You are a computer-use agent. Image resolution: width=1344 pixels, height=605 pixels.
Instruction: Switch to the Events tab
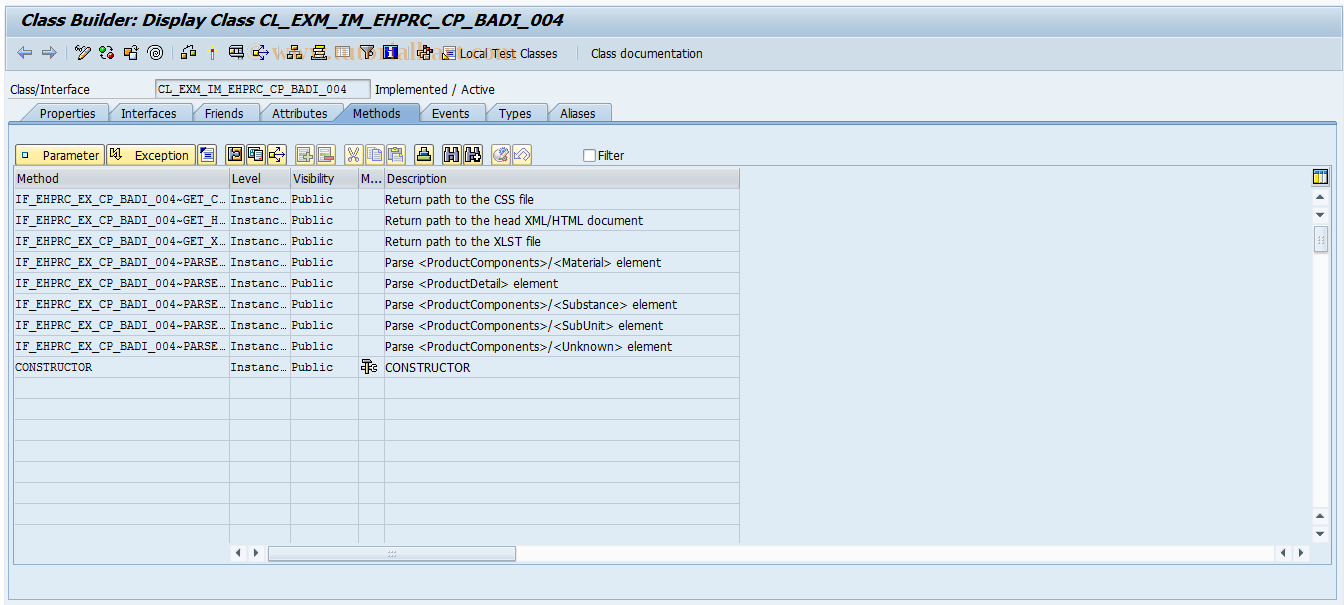click(450, 113)
